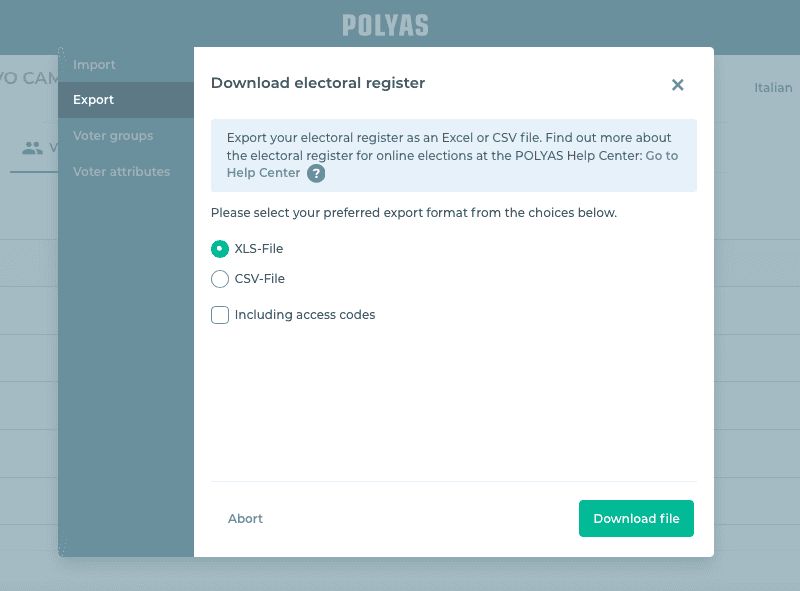The image size is (800, 591).
Task: Click the Download electoral register heading
Action: 318,83
